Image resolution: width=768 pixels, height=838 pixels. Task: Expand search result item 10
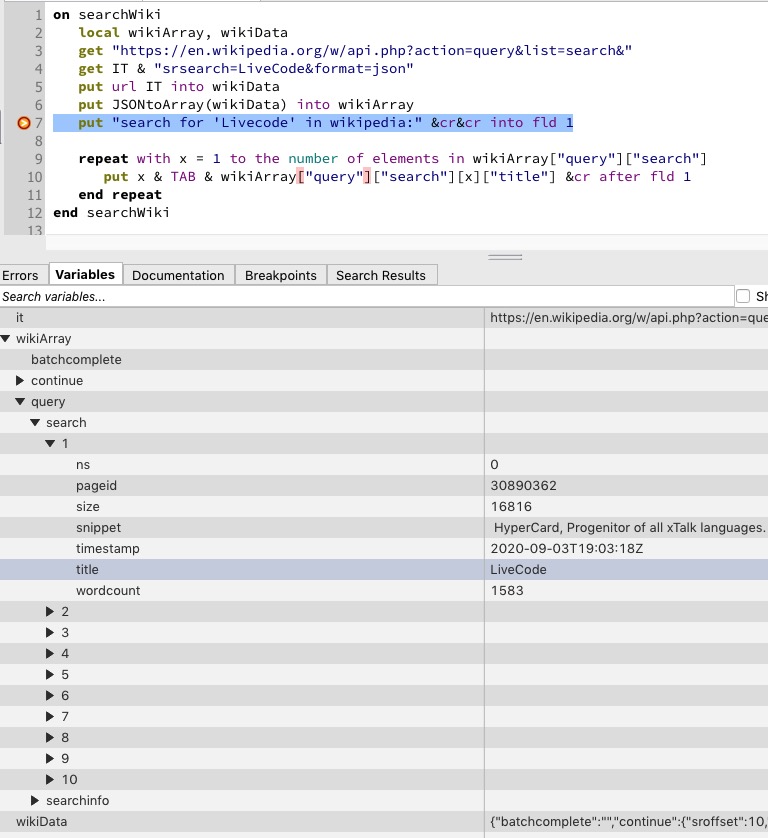[x=51, y=780]
